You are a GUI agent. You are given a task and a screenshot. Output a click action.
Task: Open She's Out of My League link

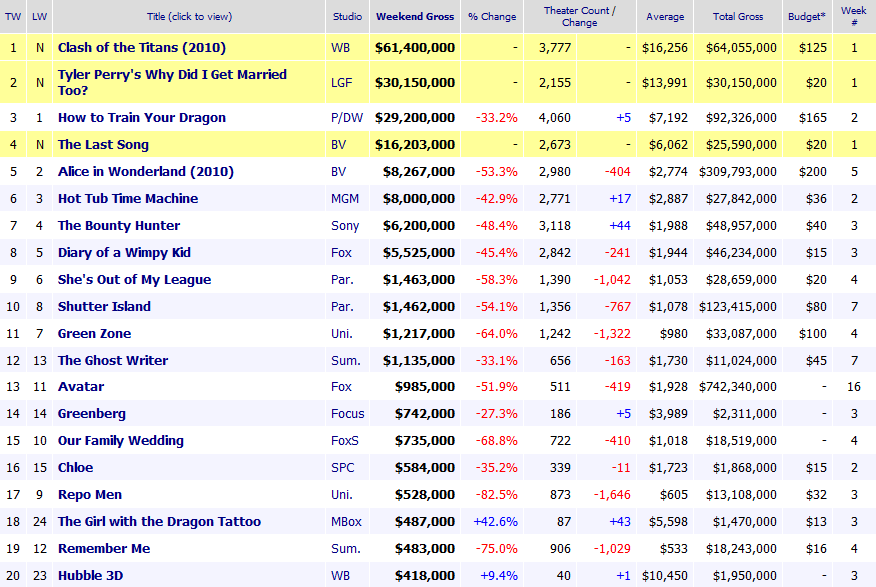135,279
